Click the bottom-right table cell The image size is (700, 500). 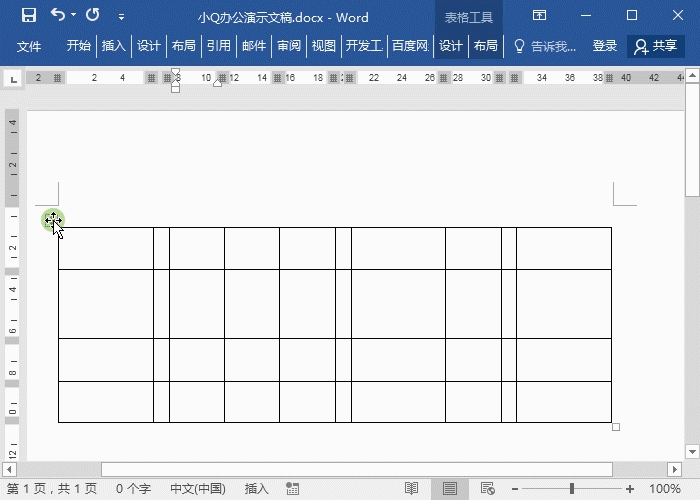(564, 402)
